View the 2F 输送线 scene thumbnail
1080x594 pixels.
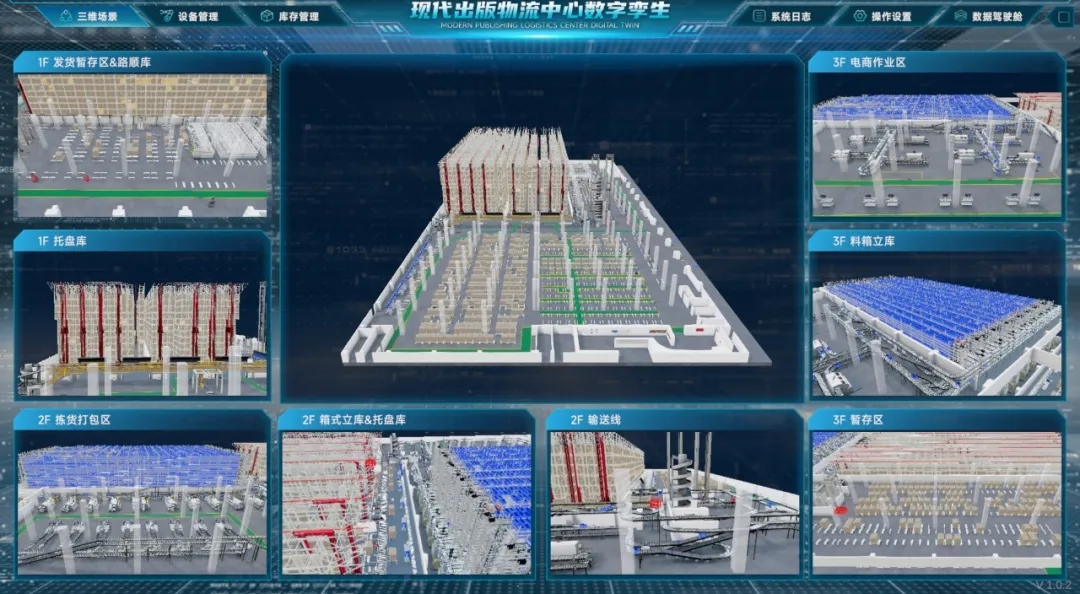[674, 503]
